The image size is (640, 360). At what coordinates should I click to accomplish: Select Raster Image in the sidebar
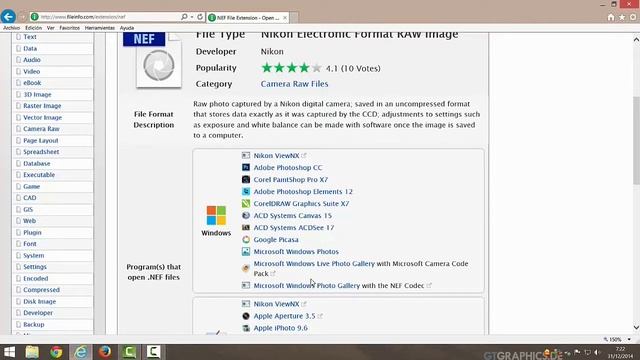pyautogui.click(x=42, y=106)
